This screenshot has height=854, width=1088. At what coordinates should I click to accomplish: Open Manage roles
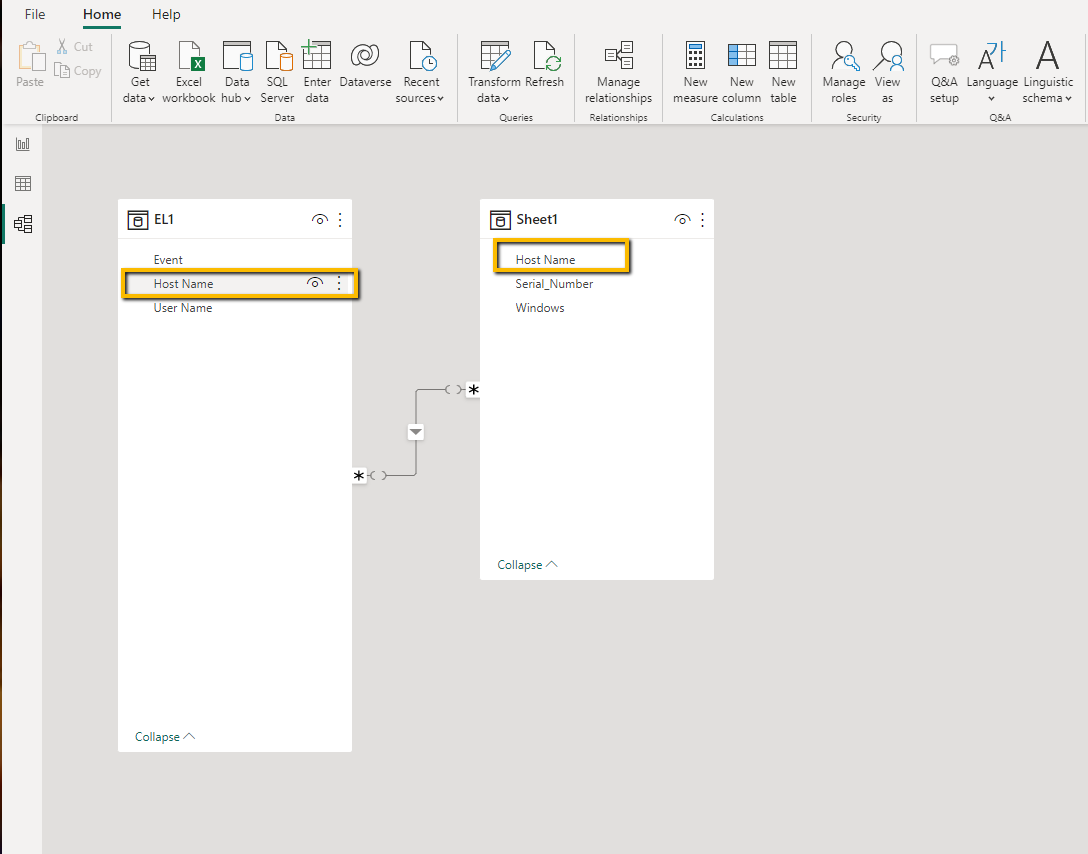(844, 72)
